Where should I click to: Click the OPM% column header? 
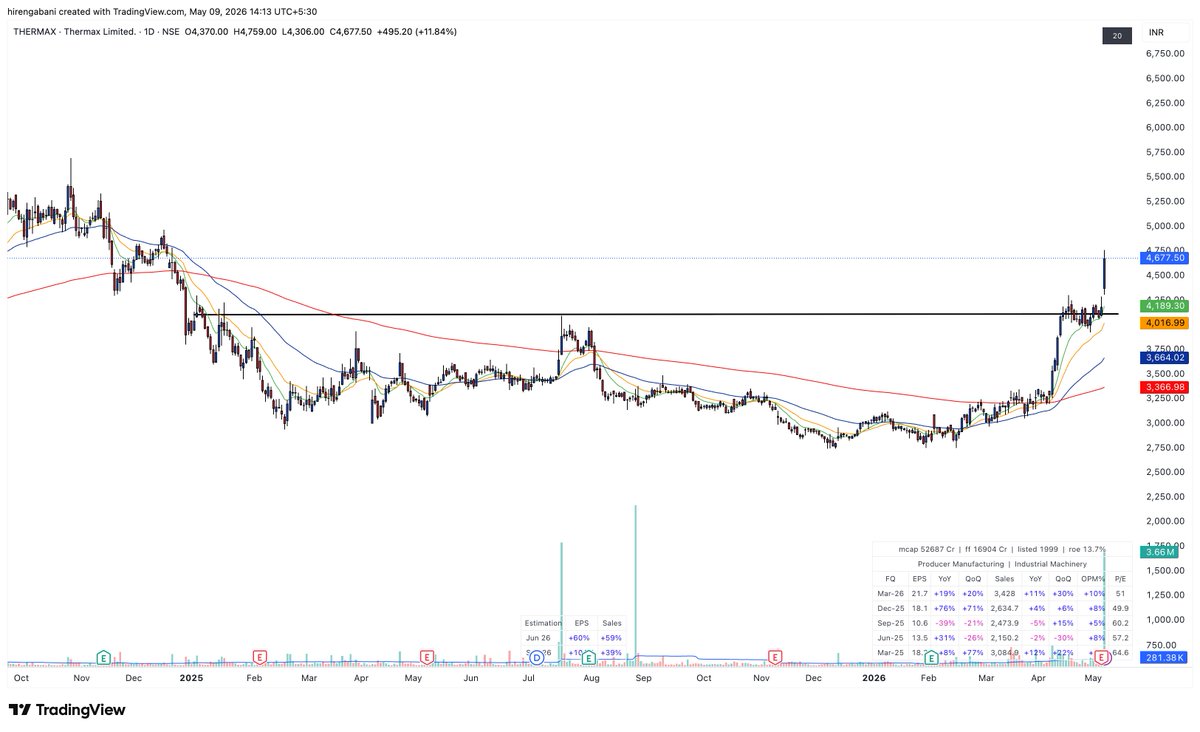coord(1093,578)
